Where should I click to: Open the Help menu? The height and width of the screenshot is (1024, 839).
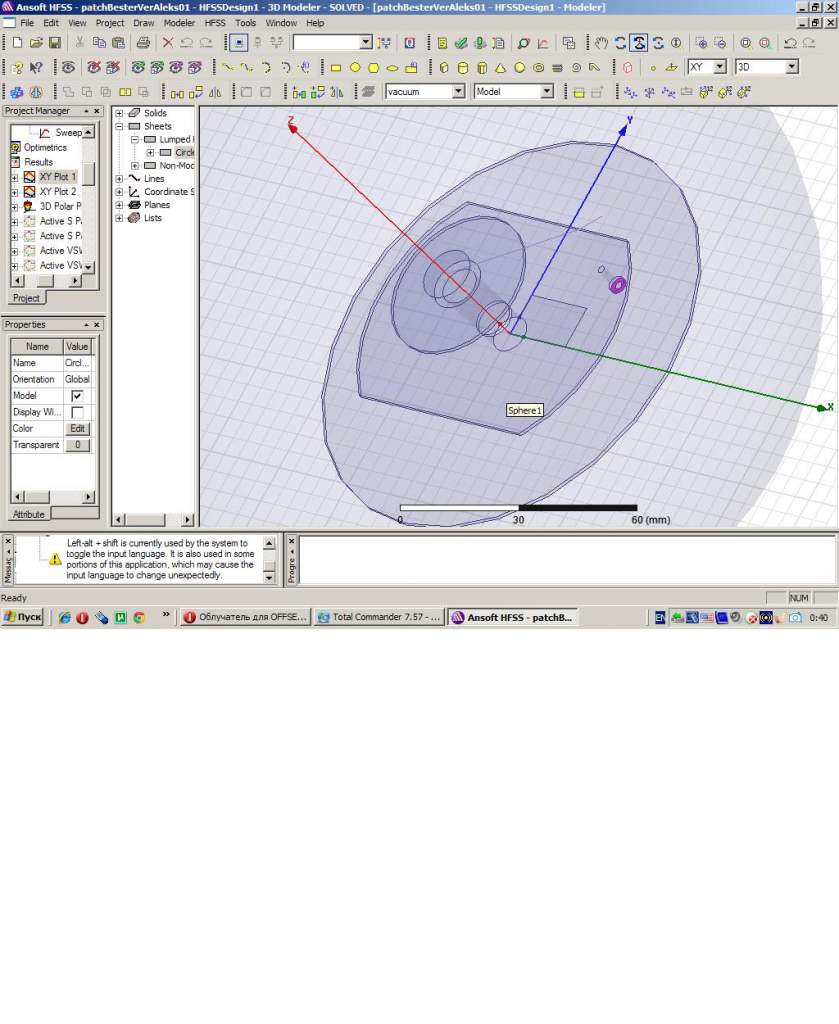(315, 23)
